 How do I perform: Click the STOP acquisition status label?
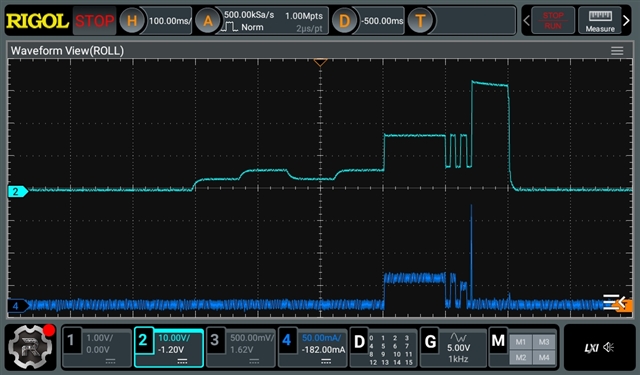point(94,21)
